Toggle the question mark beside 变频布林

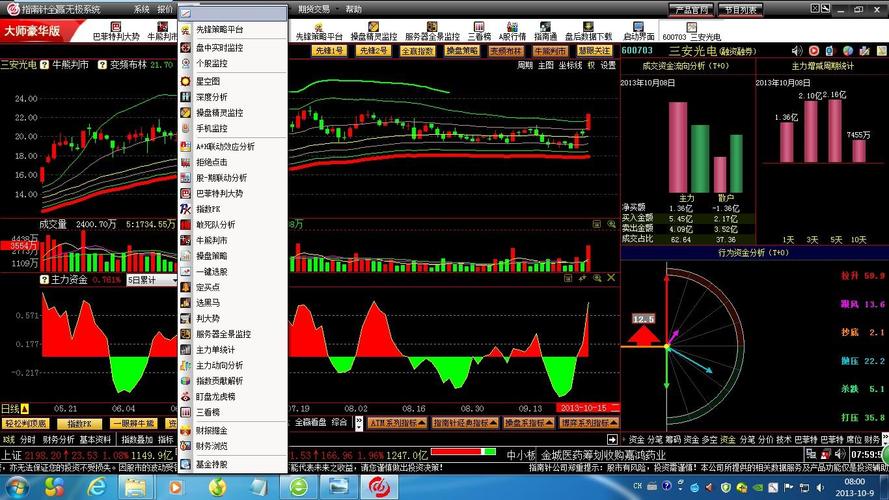102,65
